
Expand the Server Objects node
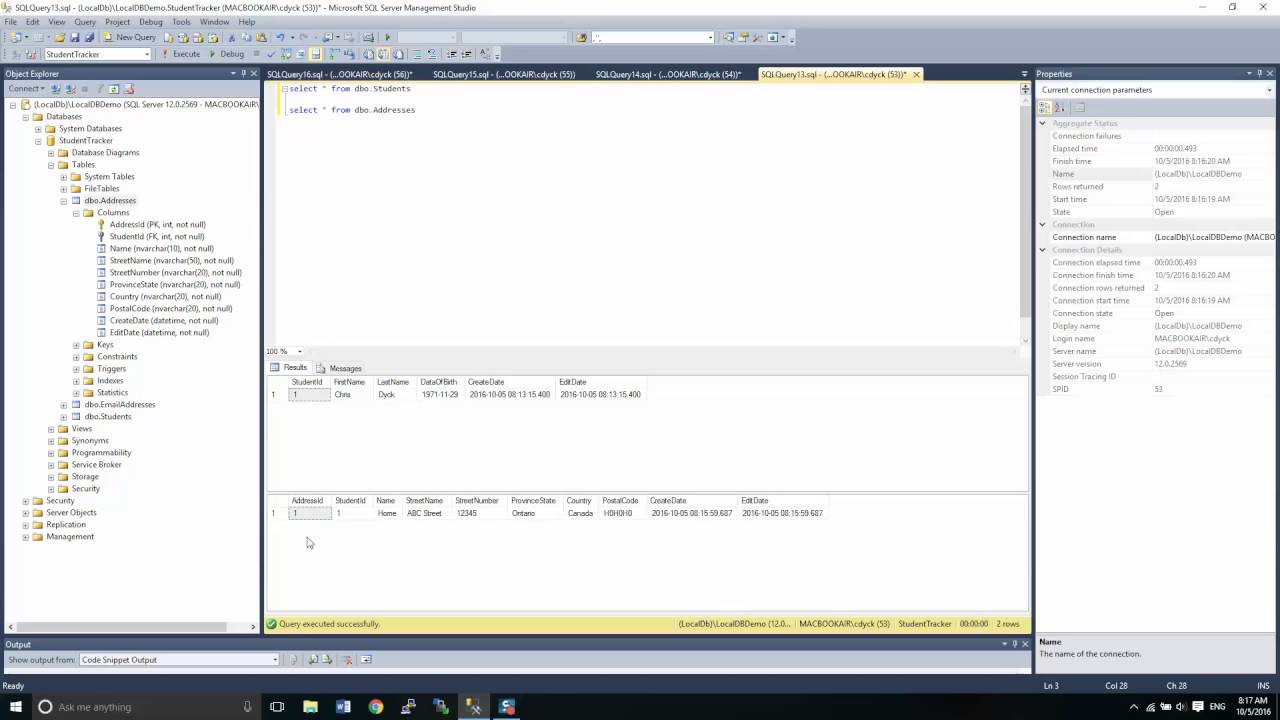tap(25, 513)
